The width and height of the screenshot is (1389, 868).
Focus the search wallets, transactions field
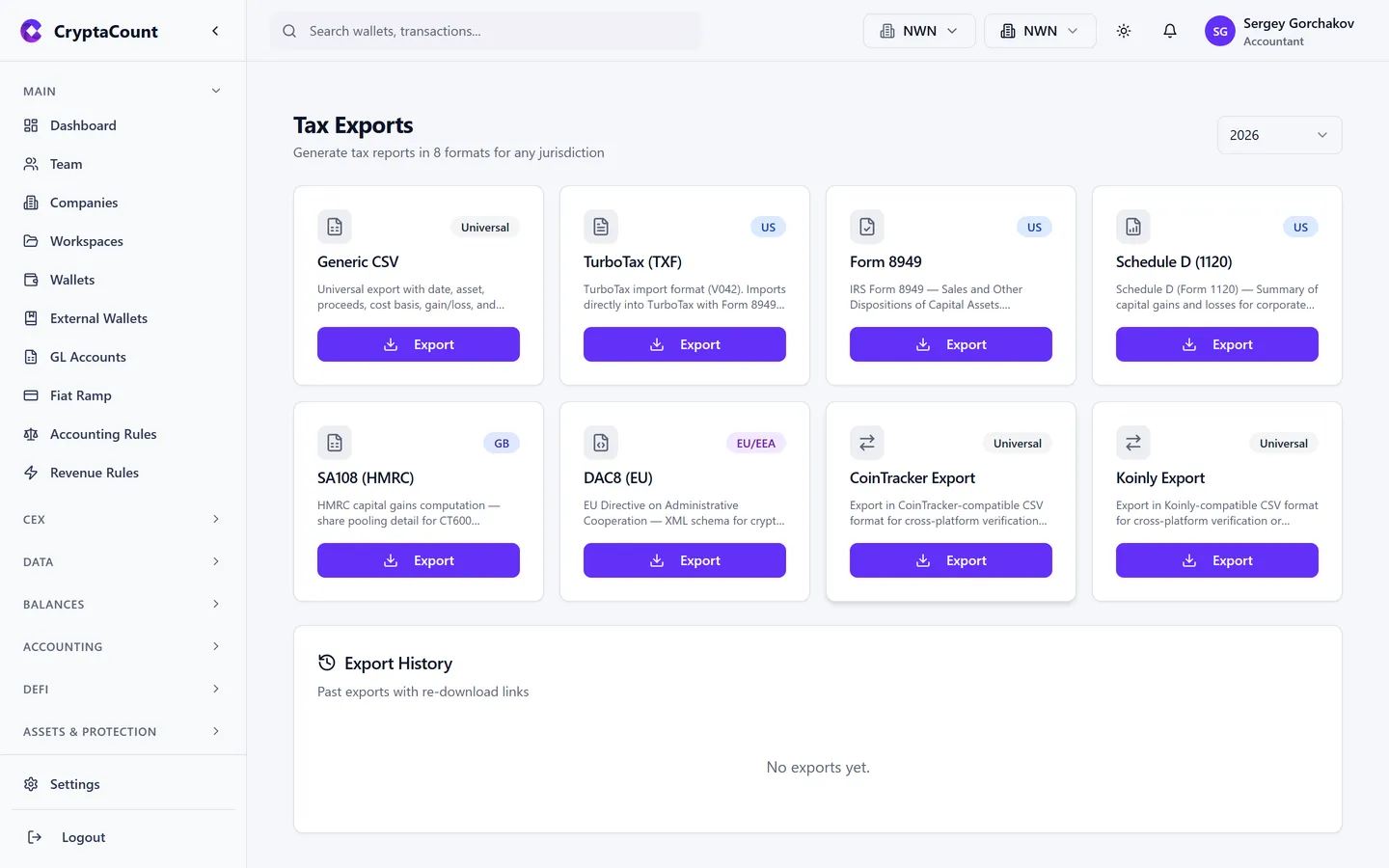(x=486, y=31)
